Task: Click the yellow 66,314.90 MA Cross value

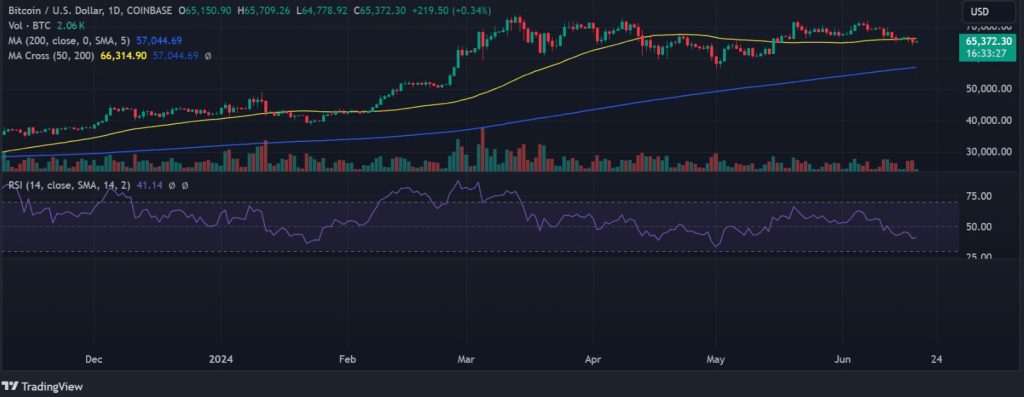Action: point(123,57)
